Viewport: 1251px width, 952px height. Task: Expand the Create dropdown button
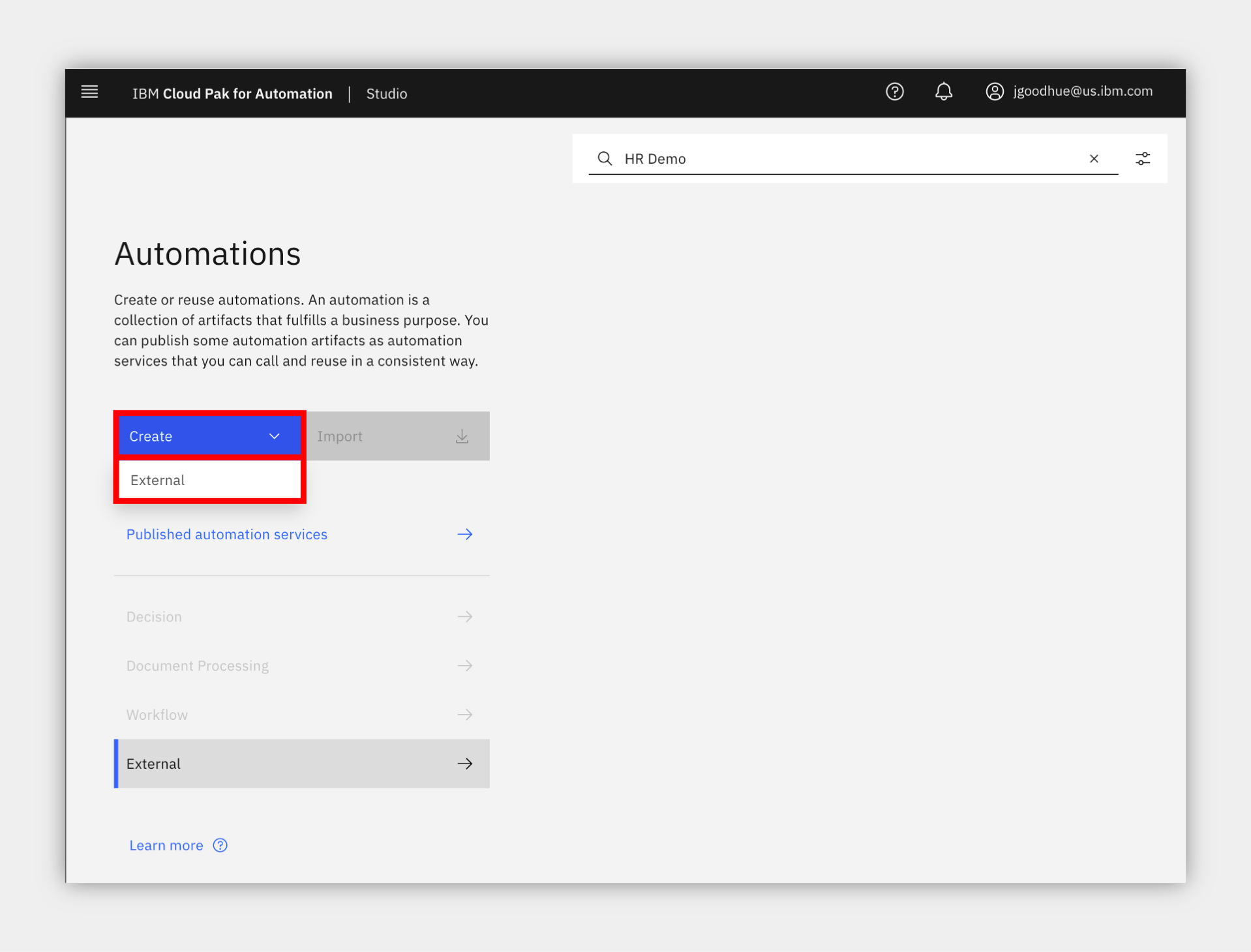(x=209, y=436)
